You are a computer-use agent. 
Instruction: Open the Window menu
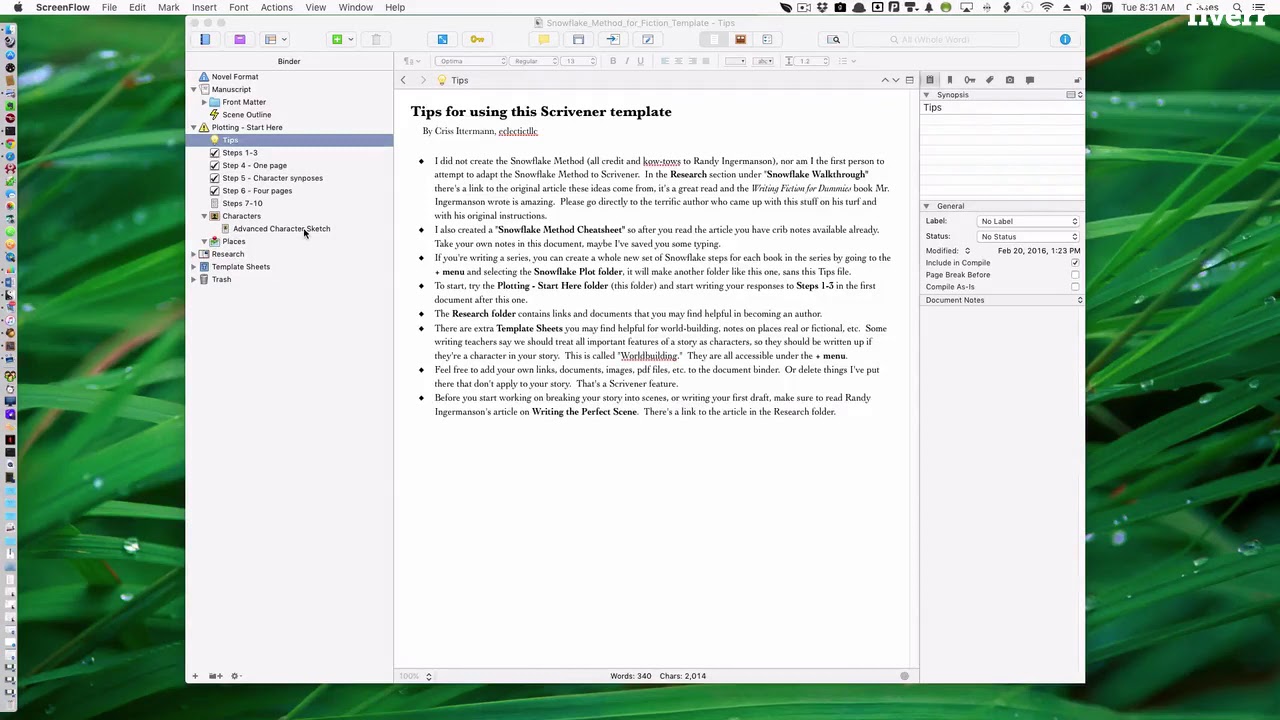356,7
